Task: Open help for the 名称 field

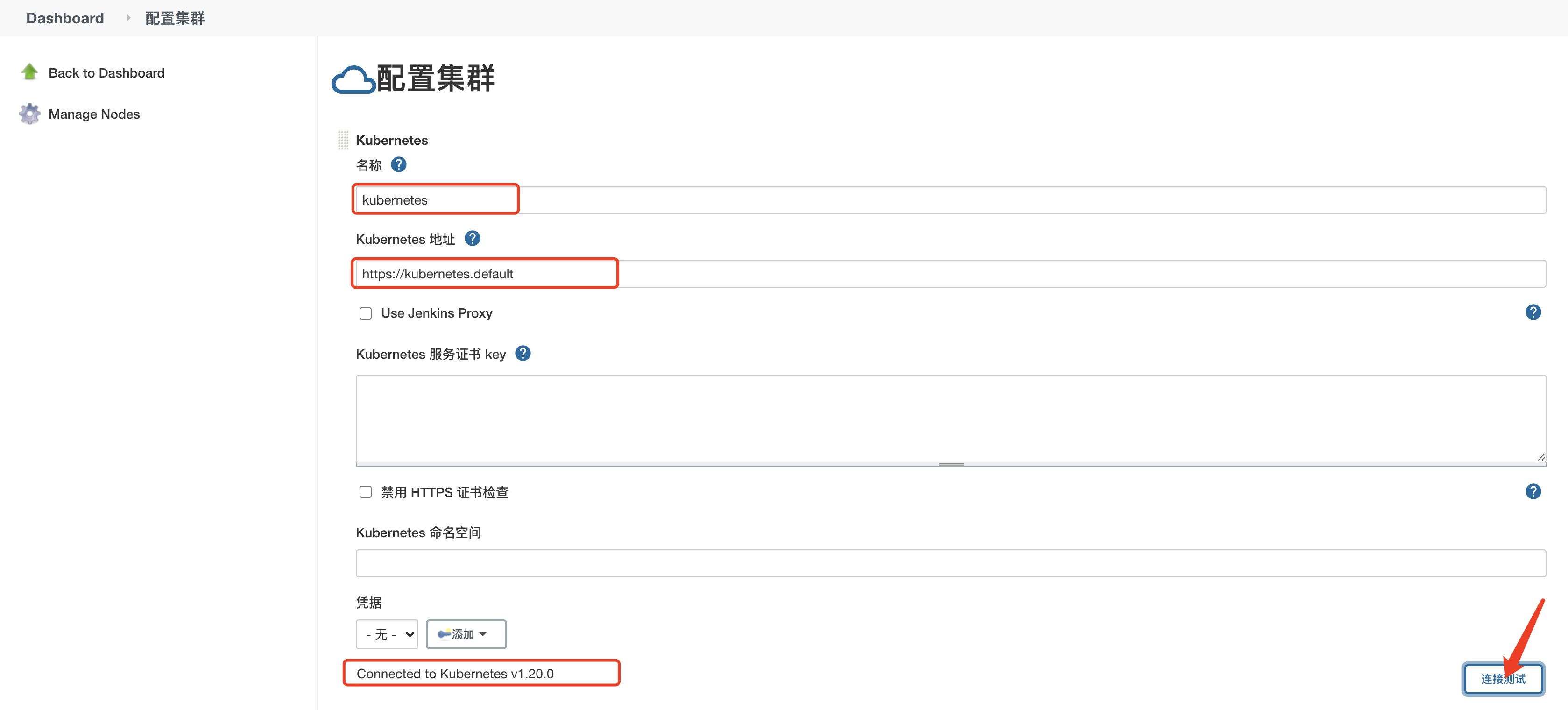Action: (x=399, y=164)
